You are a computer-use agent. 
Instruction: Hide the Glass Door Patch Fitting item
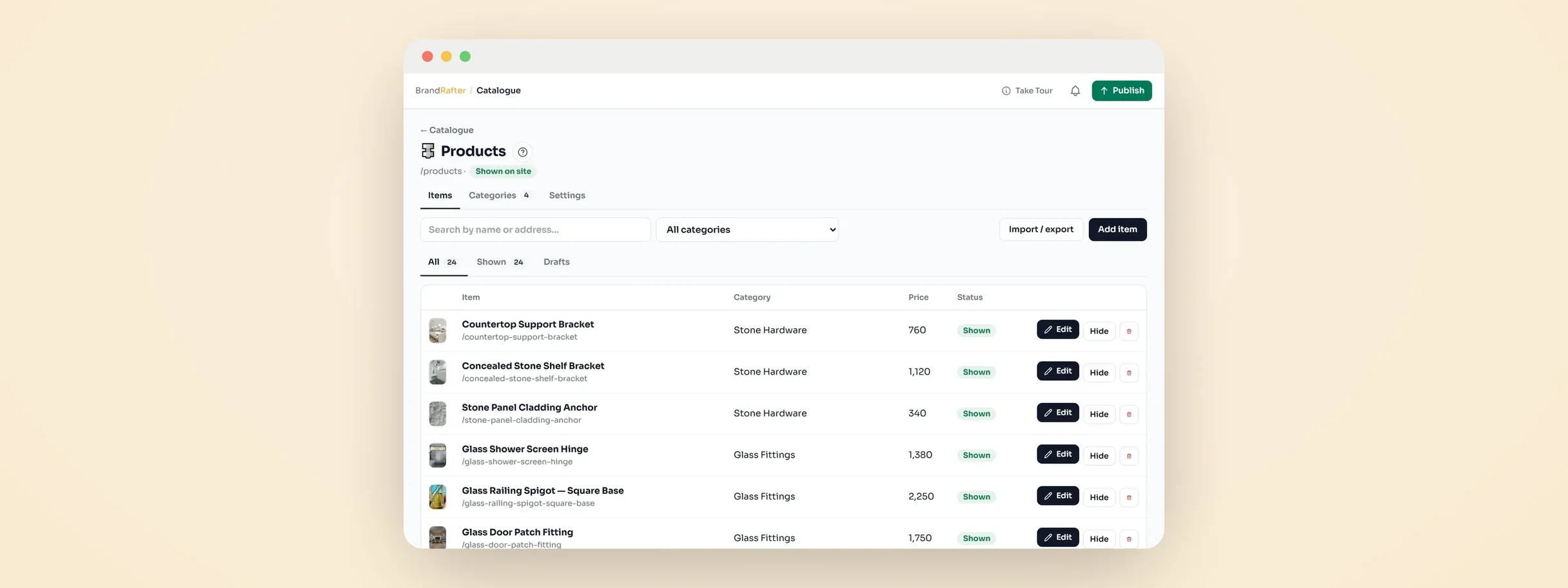pyautogui.click(x=1099, y=539)
